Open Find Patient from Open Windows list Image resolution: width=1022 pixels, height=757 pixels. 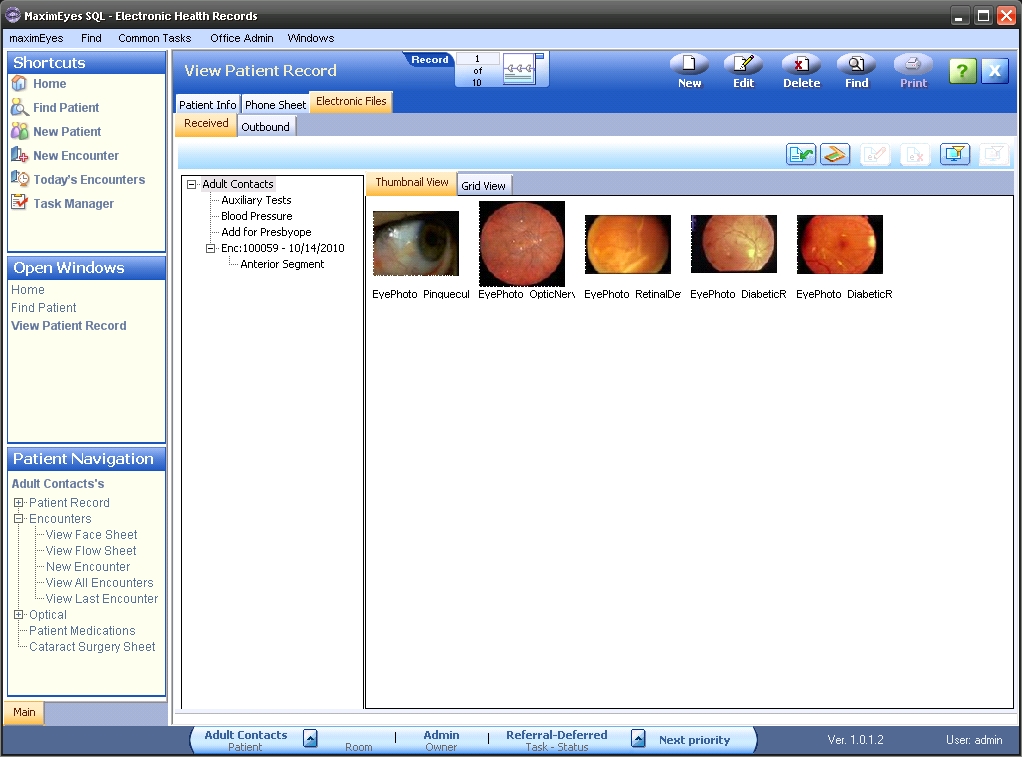44,308
